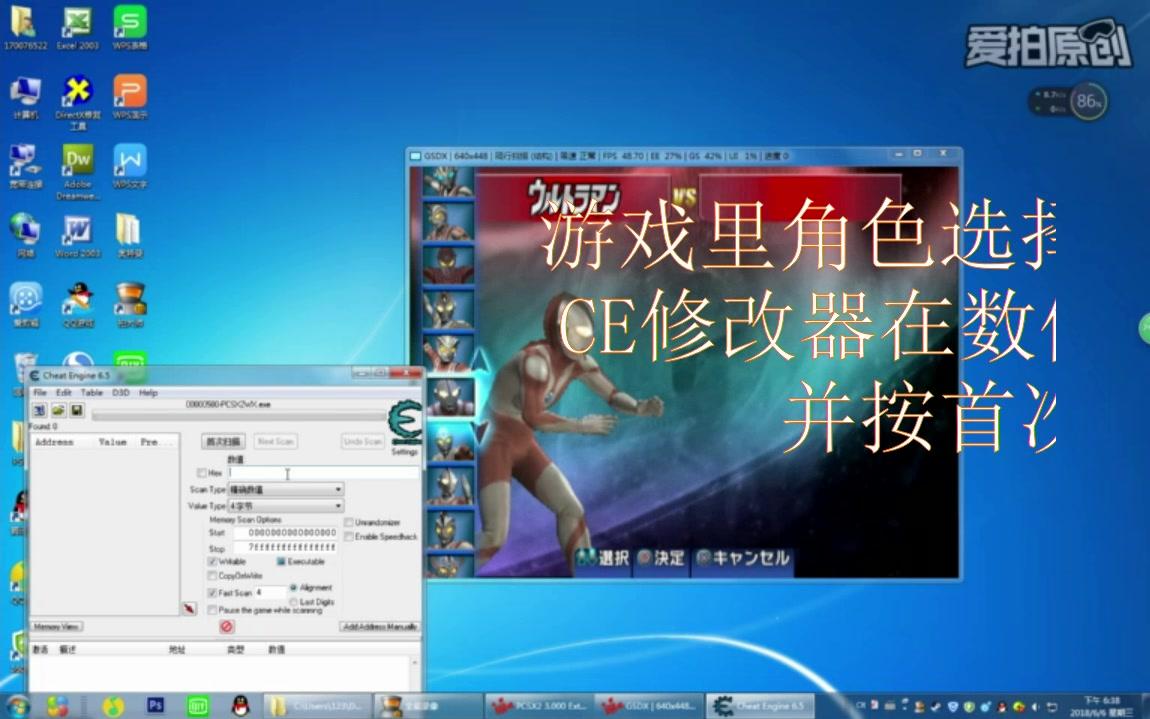Click the QQ penguin icon in taskbar

tap(240, 706)
